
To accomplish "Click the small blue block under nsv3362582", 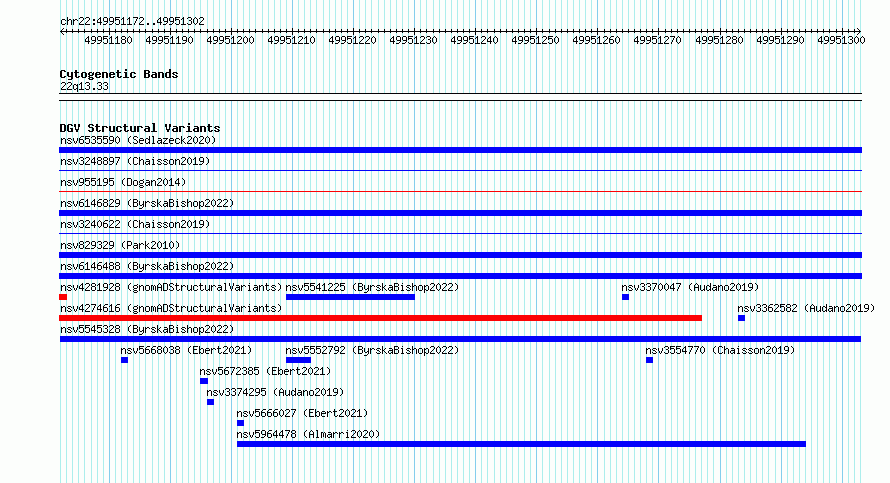I will [741, 318].
